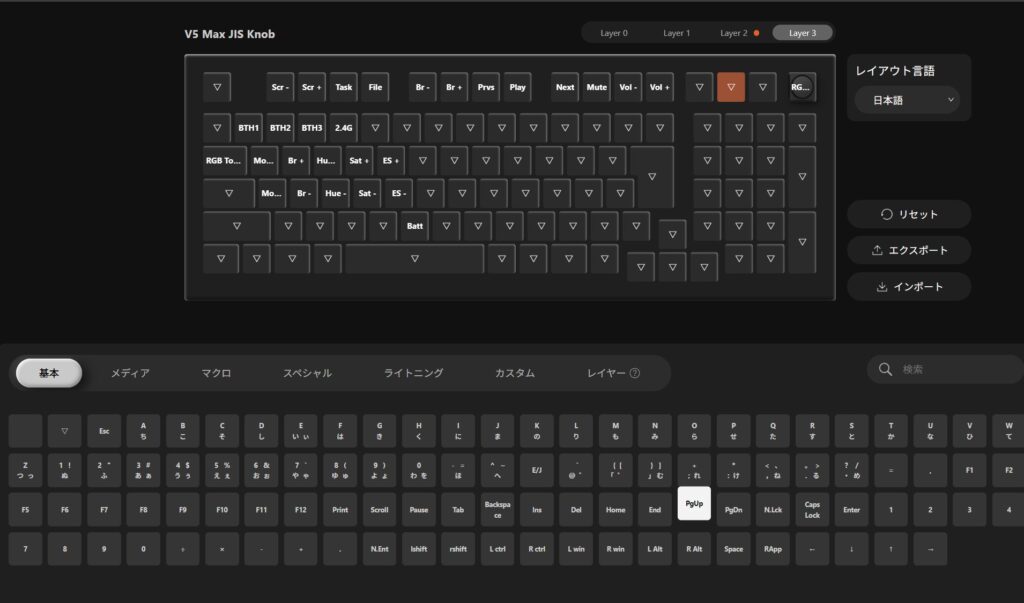This screenshot has height=603, width=1024.
Task: Open the レイアウト言語 dropdown showing 日本語
Action: 906,100
